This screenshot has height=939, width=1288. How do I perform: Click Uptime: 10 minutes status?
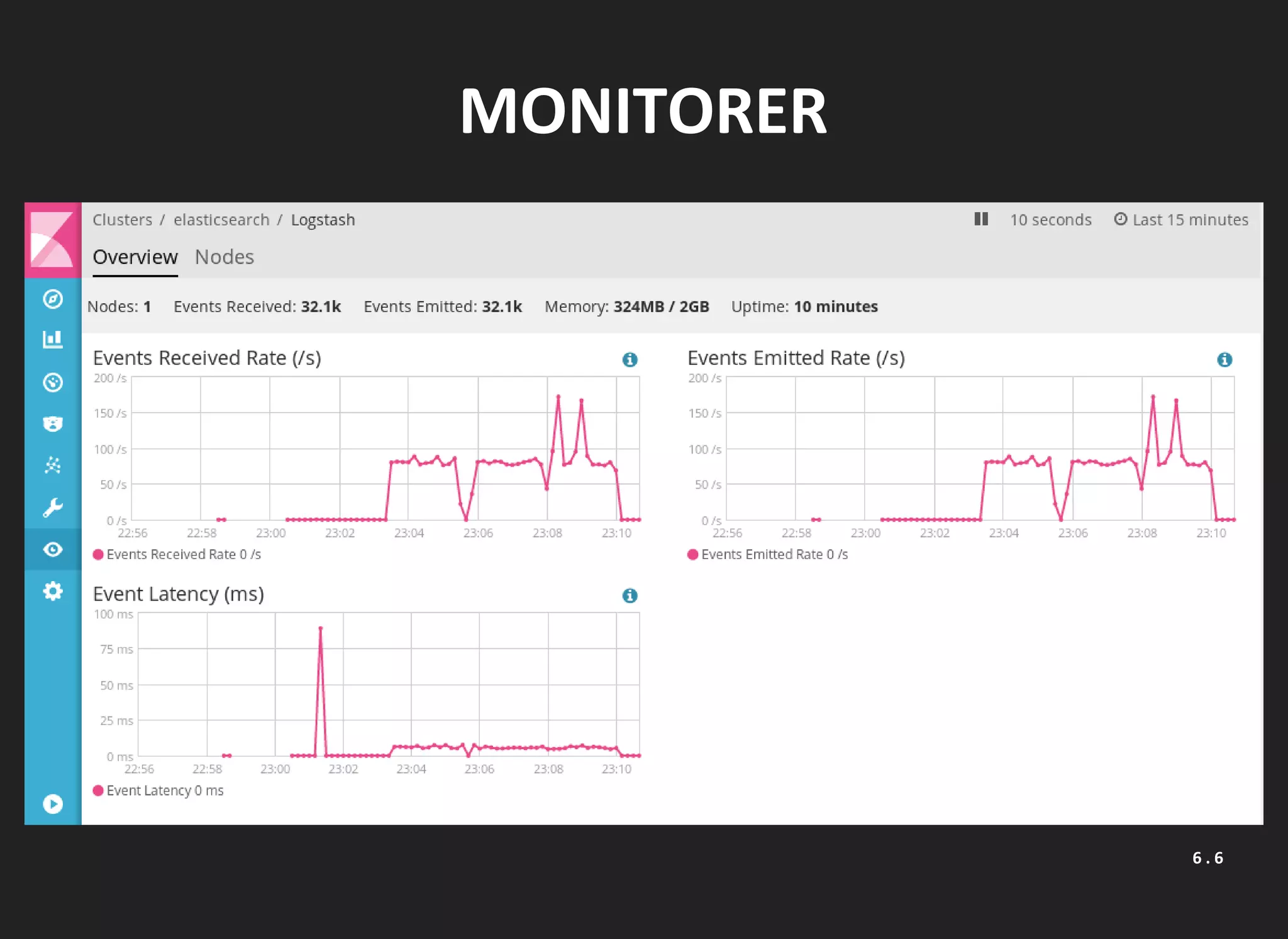[x=804, y=307]
